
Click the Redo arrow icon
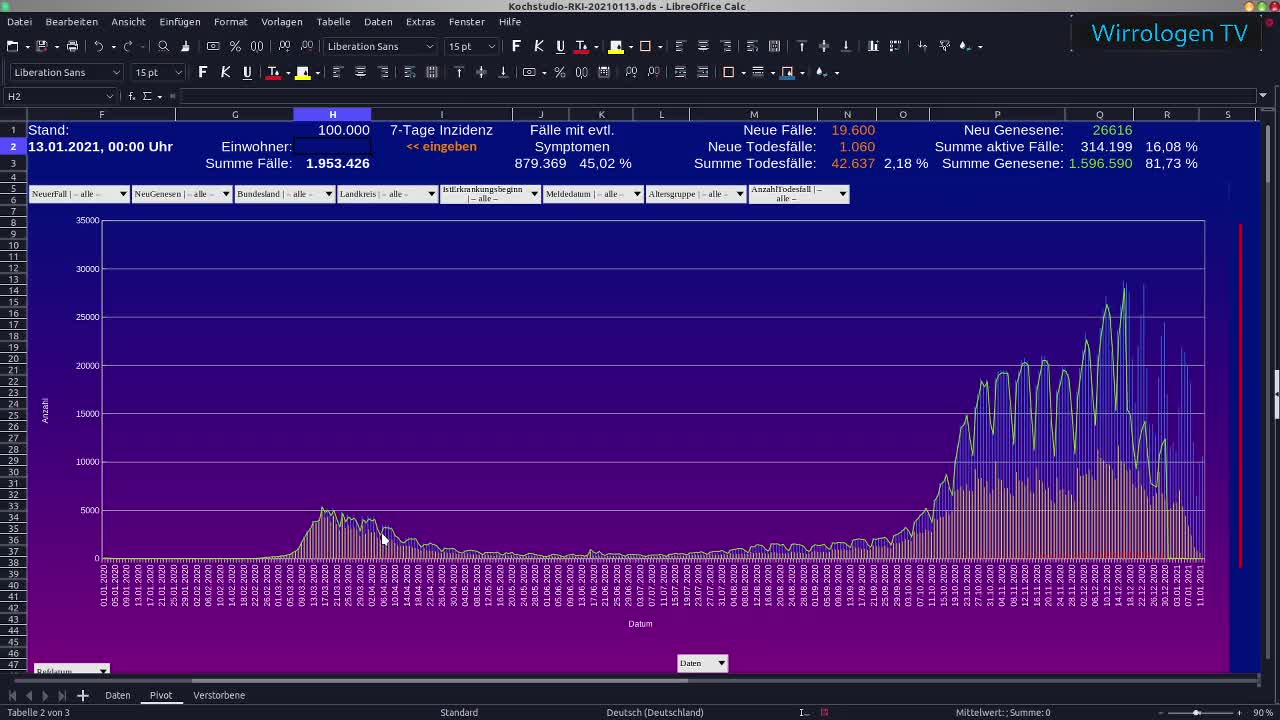coord(127,46)
